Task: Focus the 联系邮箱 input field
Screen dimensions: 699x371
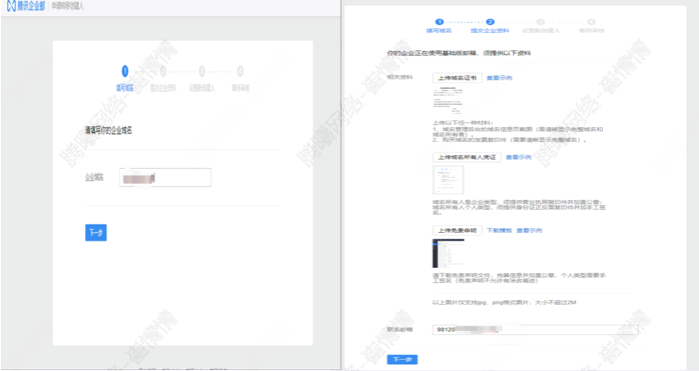Action: [x=535, y=330]
